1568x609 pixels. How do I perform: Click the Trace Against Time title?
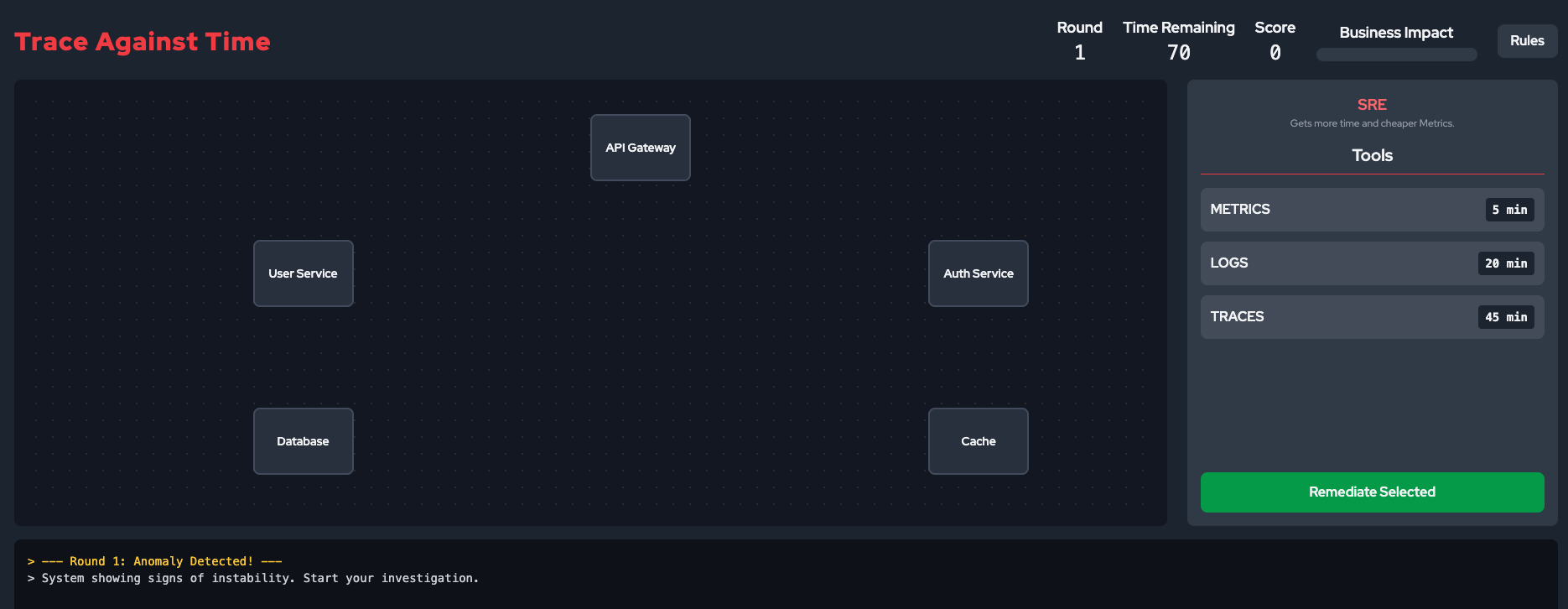(143, 42)
